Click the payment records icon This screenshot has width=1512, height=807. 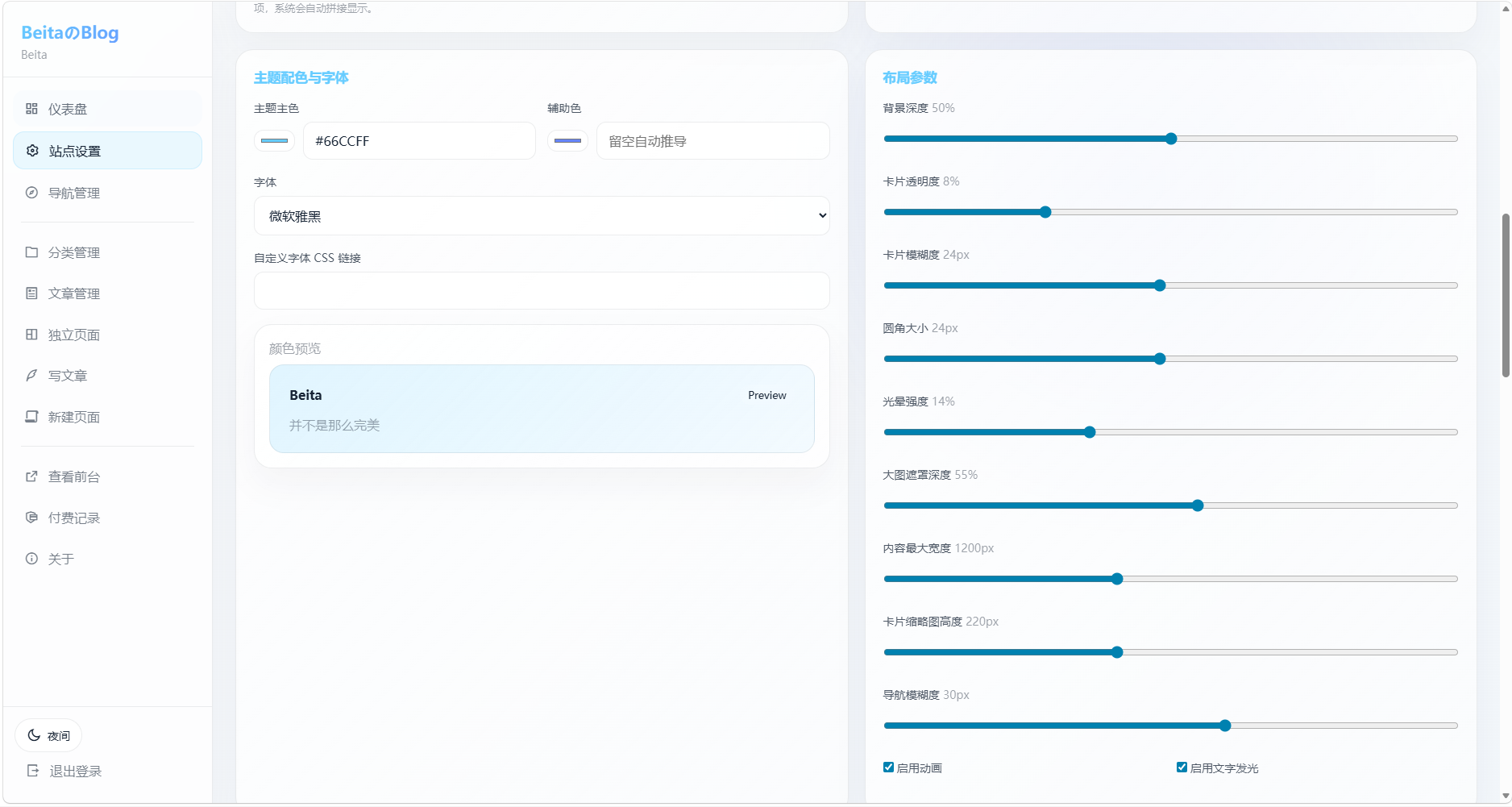(31, 518)
